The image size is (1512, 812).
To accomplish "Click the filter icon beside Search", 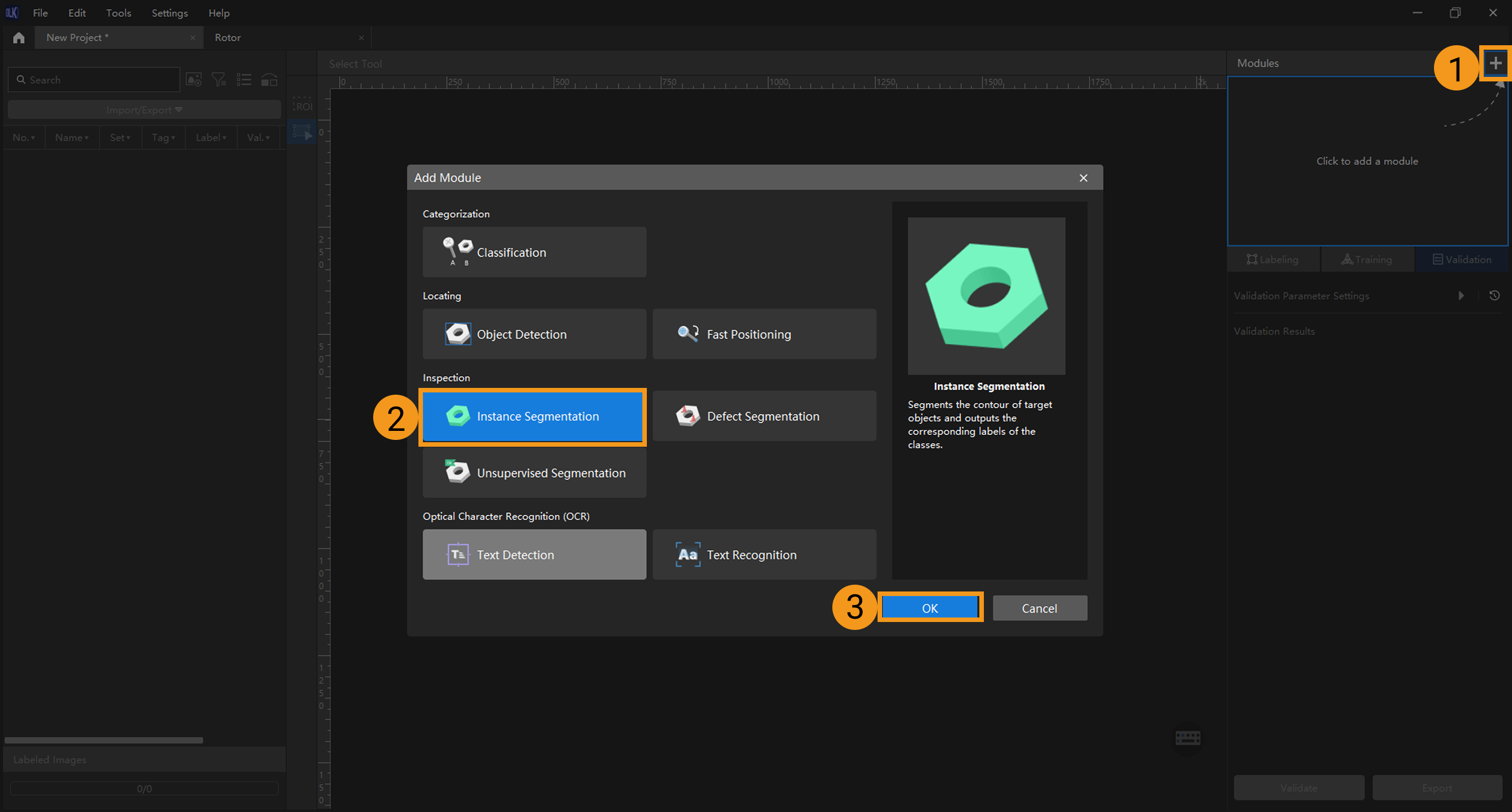I will coord(219,79).
